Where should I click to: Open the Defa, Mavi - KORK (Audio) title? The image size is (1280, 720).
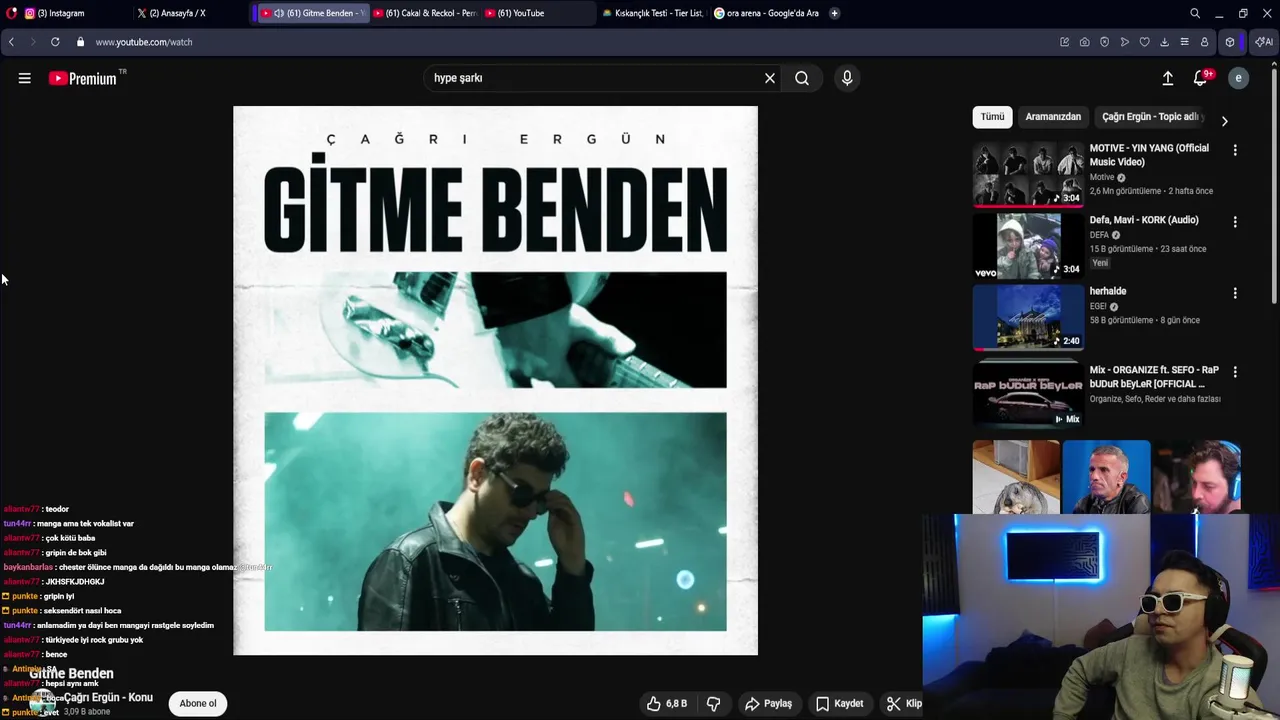pyautogui.click(x=1144, y=220)
